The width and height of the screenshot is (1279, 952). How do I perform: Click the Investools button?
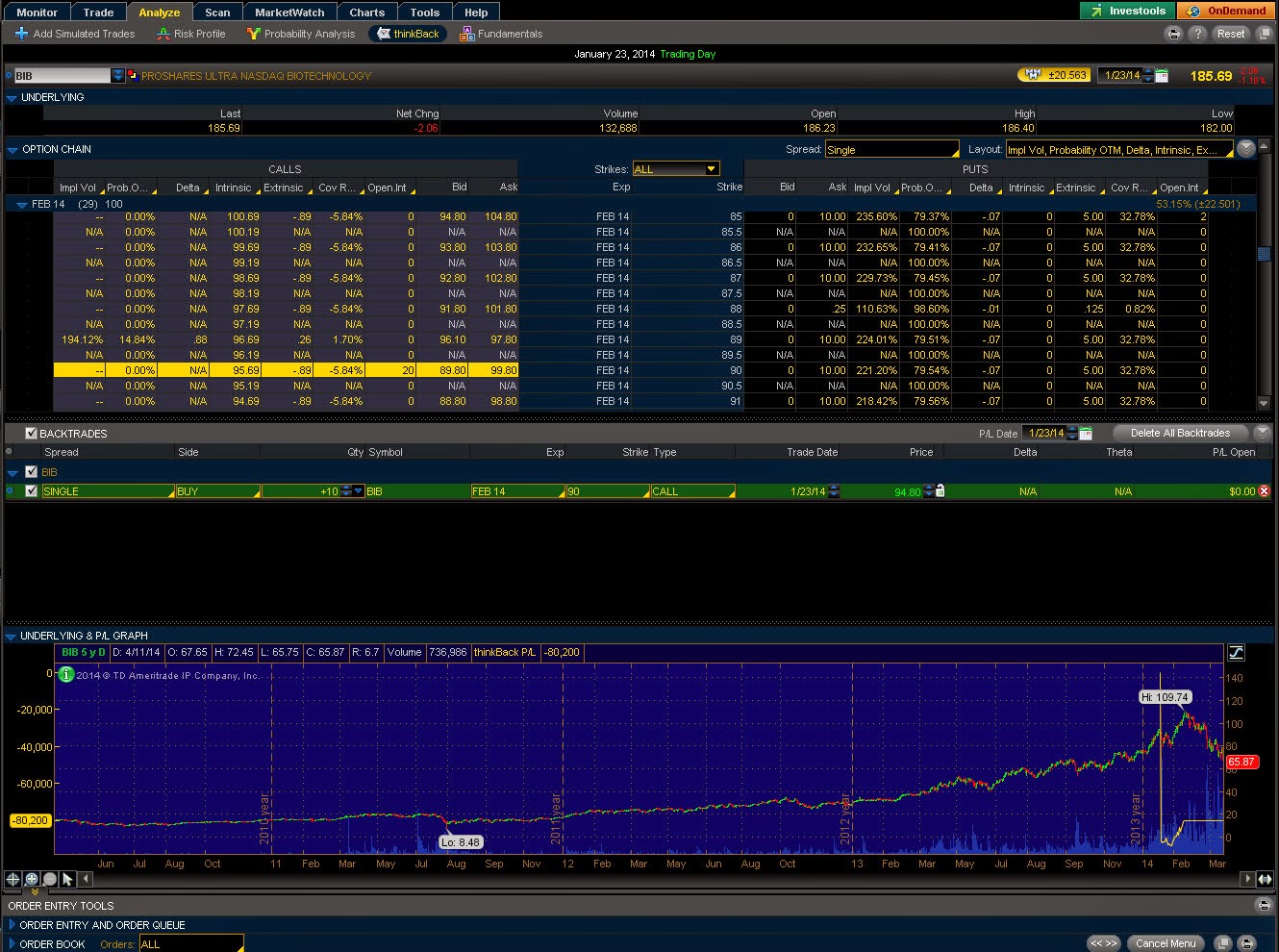(1127, 12)
